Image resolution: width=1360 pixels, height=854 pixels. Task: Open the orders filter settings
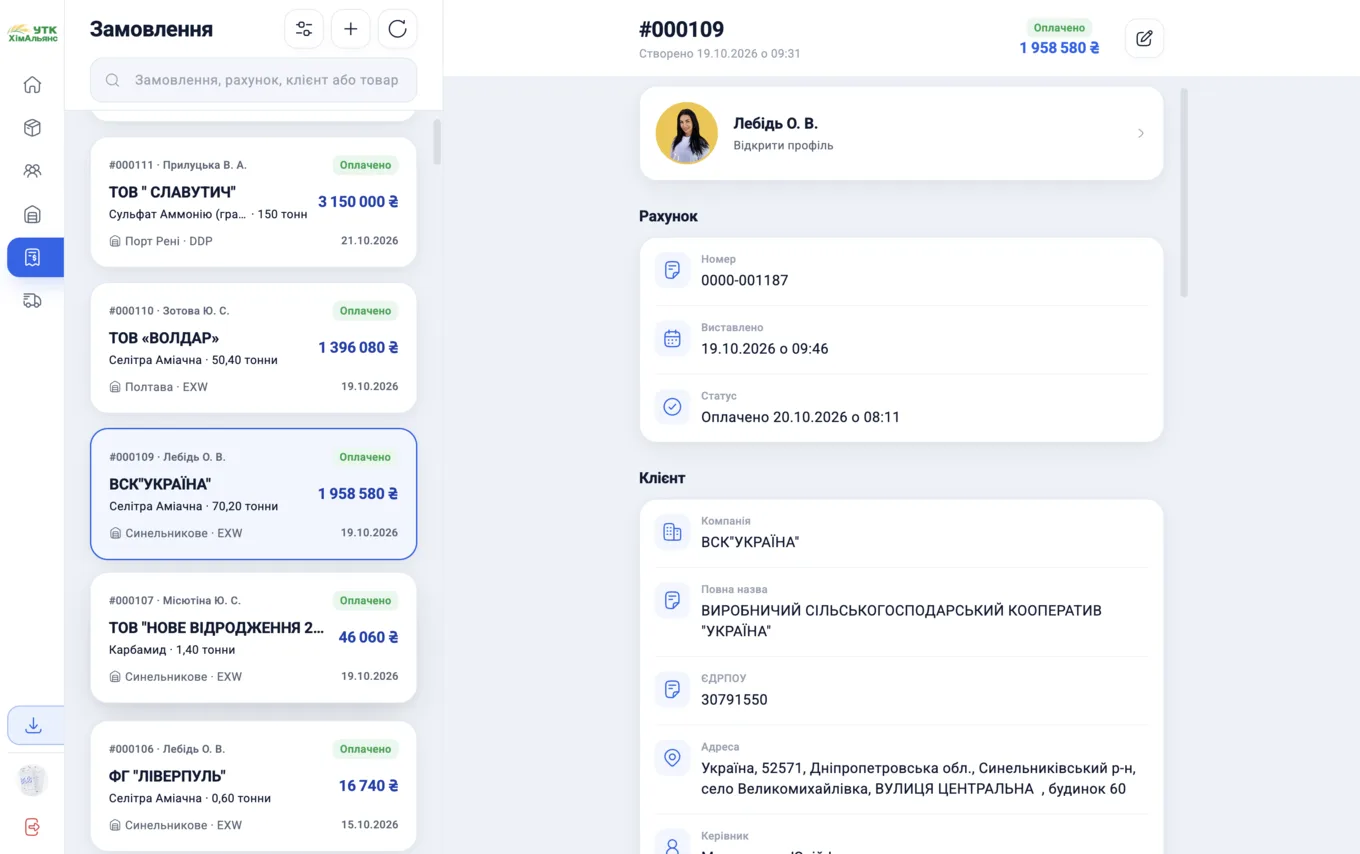pyautogui.click(x=304, y=29)
